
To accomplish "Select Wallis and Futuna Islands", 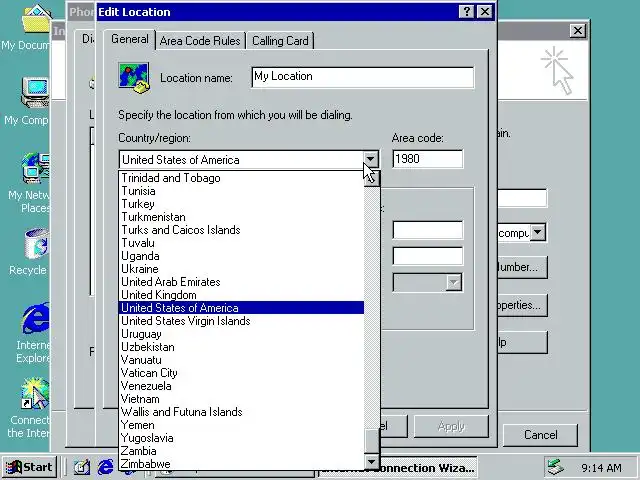I will [241, 412].
